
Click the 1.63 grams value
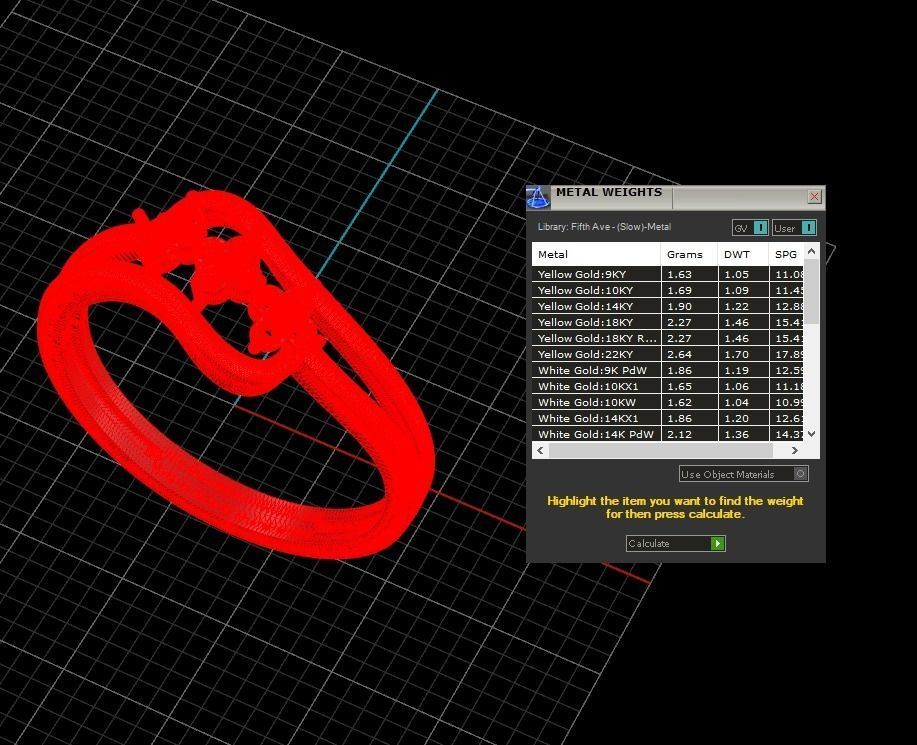pyautogui.click(x=680, y=274)
